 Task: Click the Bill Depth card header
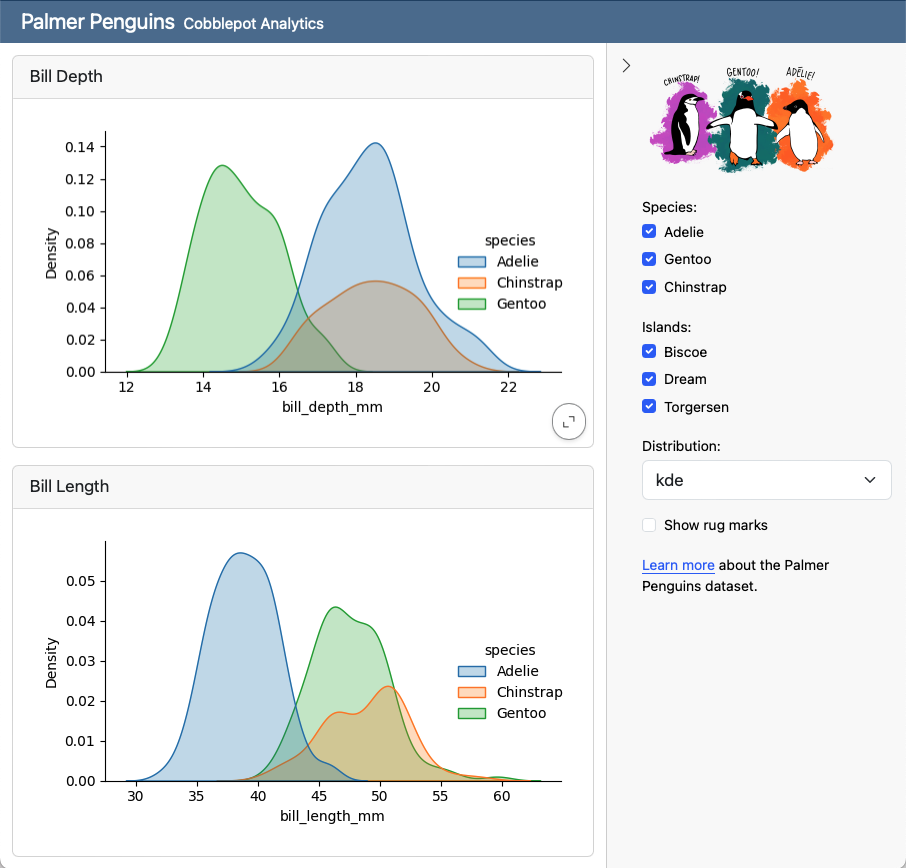302,77
